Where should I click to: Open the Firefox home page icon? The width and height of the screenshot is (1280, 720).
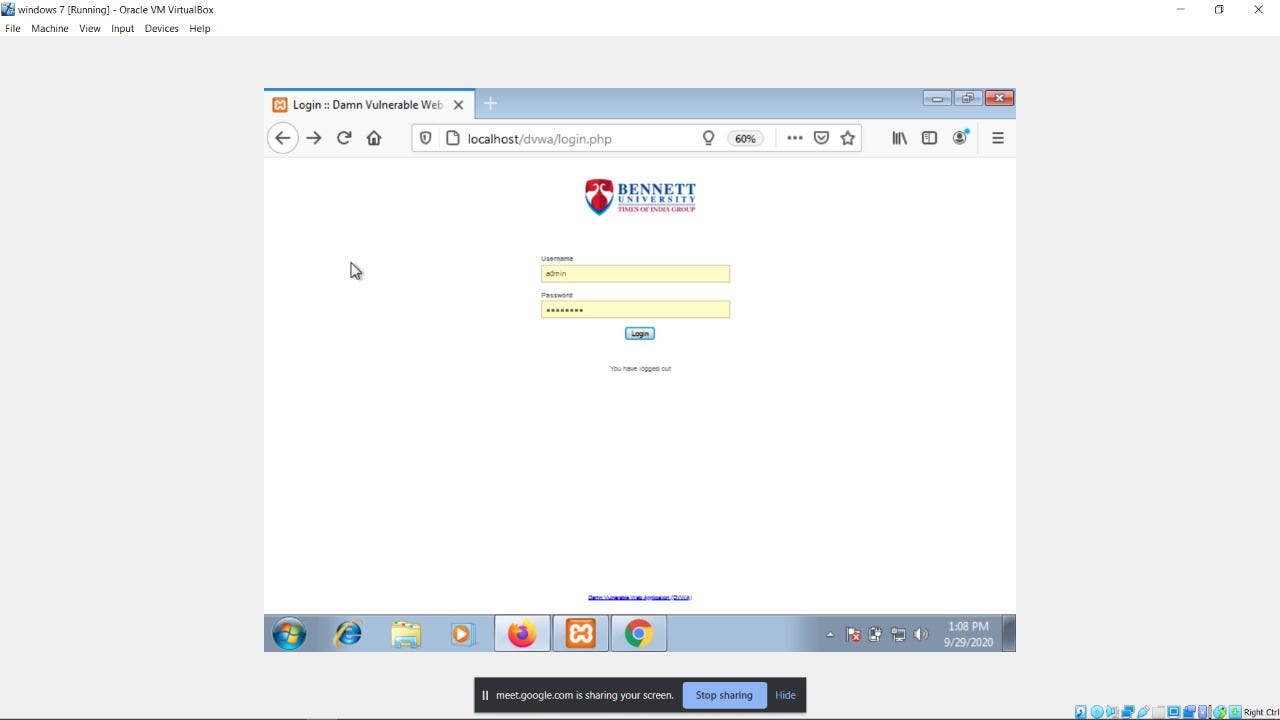click(x=374, y=138)
